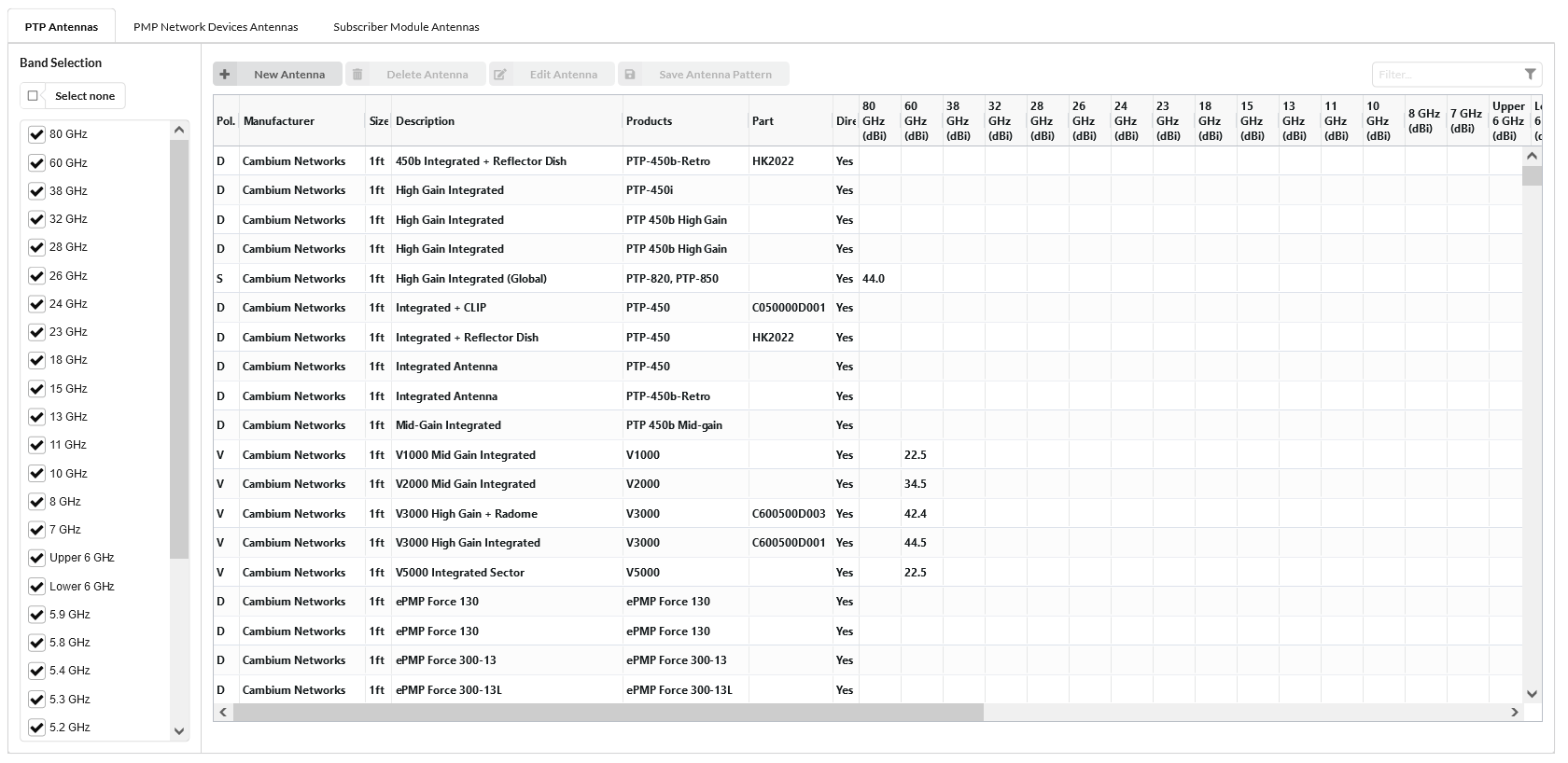Click the band list vertical scrollbar thumb

tap(179, 349)
